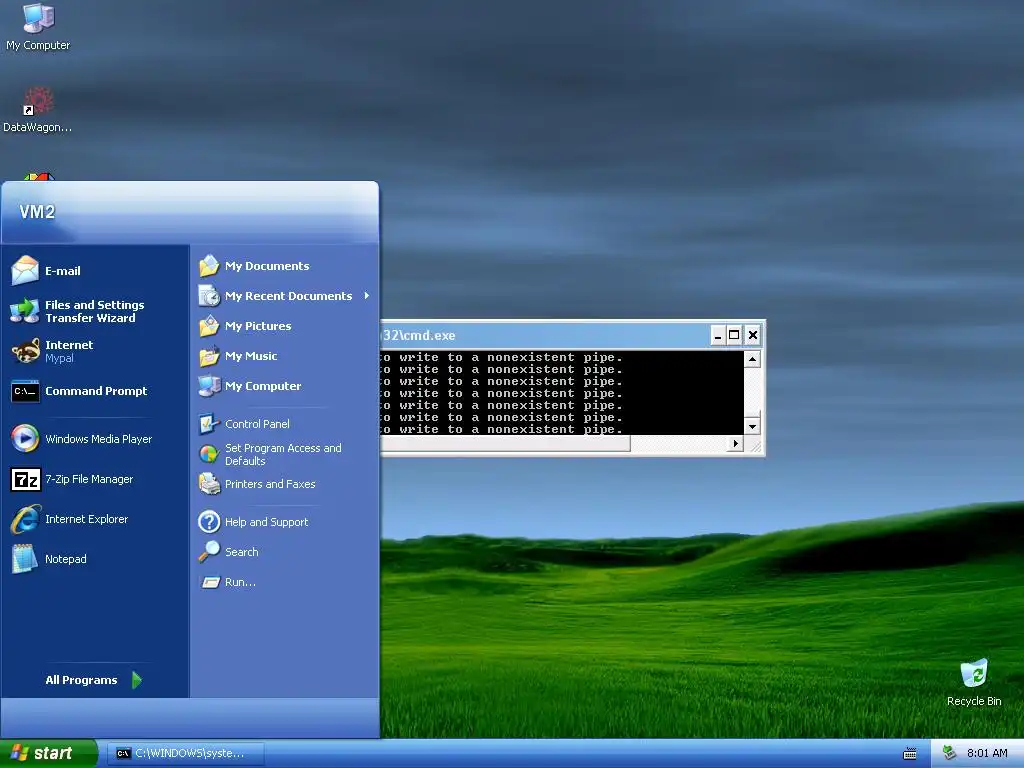Image resolution: width=1024 pixels, height=768 pixels.
Task: Open Windows Media Player icon
Action: (25, 439)
